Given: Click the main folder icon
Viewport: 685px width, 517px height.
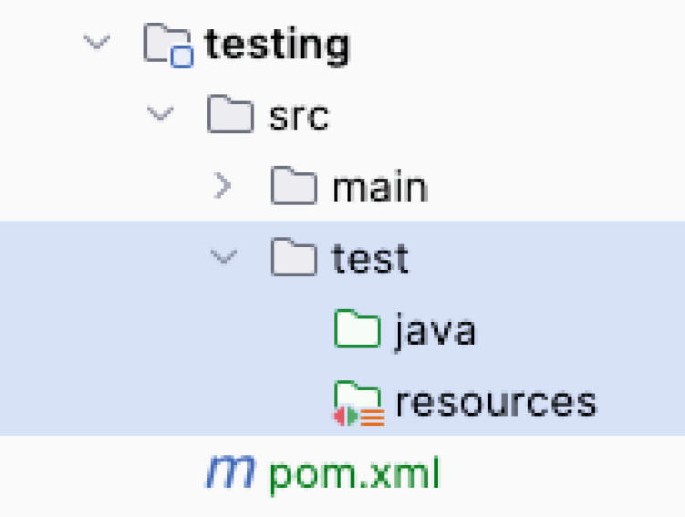Looking at the screenshot, I should coord(294,185).
